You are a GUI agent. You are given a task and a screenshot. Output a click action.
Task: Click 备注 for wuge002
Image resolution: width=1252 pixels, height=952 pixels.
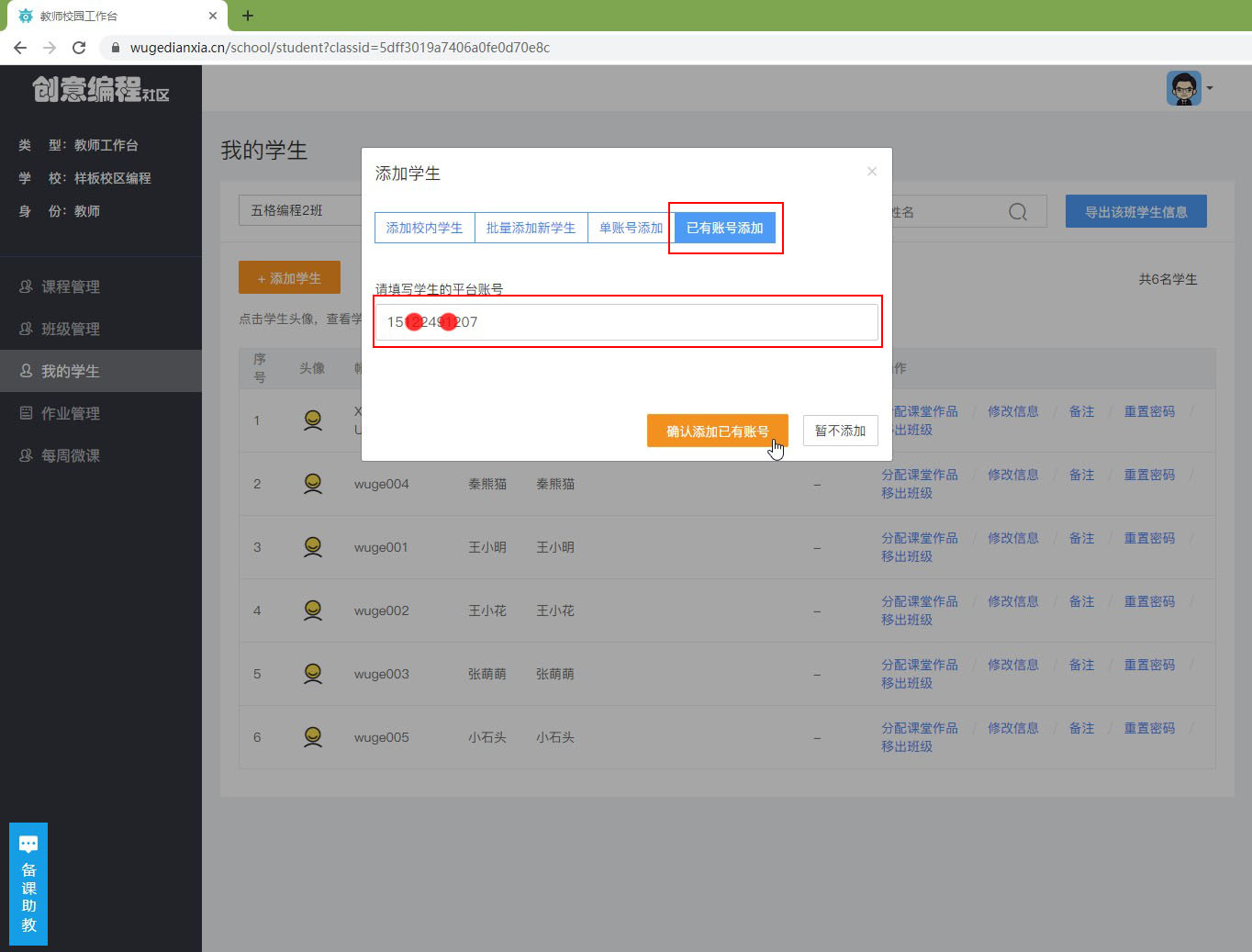click(x=1081, y=601)
